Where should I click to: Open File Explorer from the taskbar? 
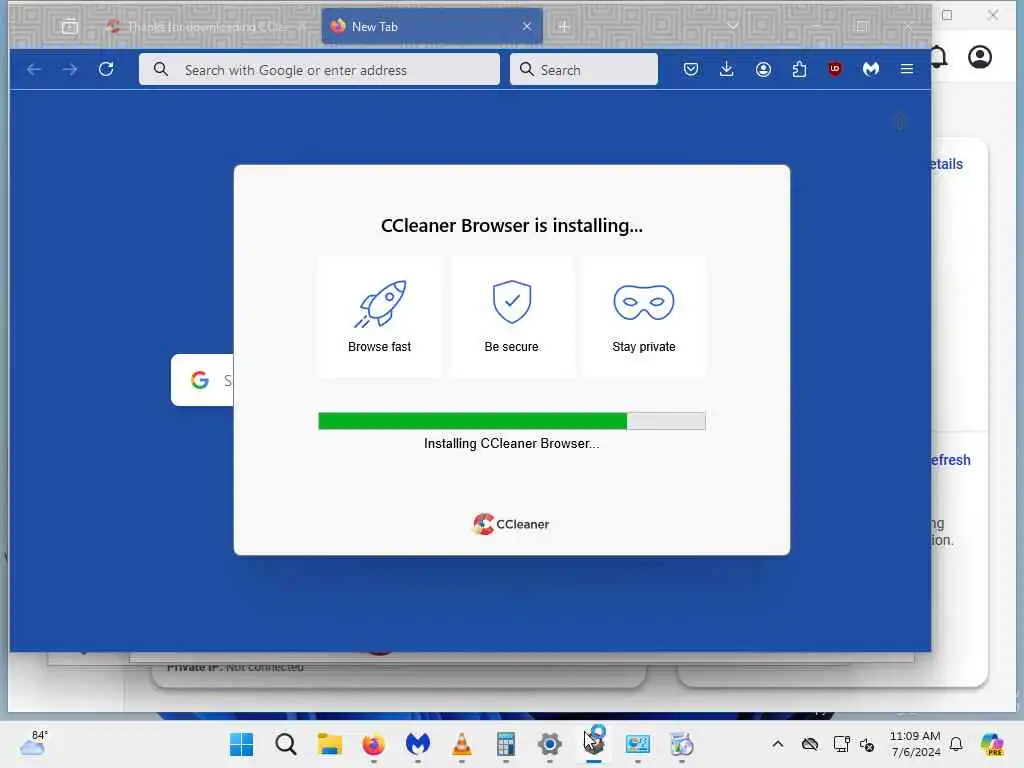329,744
